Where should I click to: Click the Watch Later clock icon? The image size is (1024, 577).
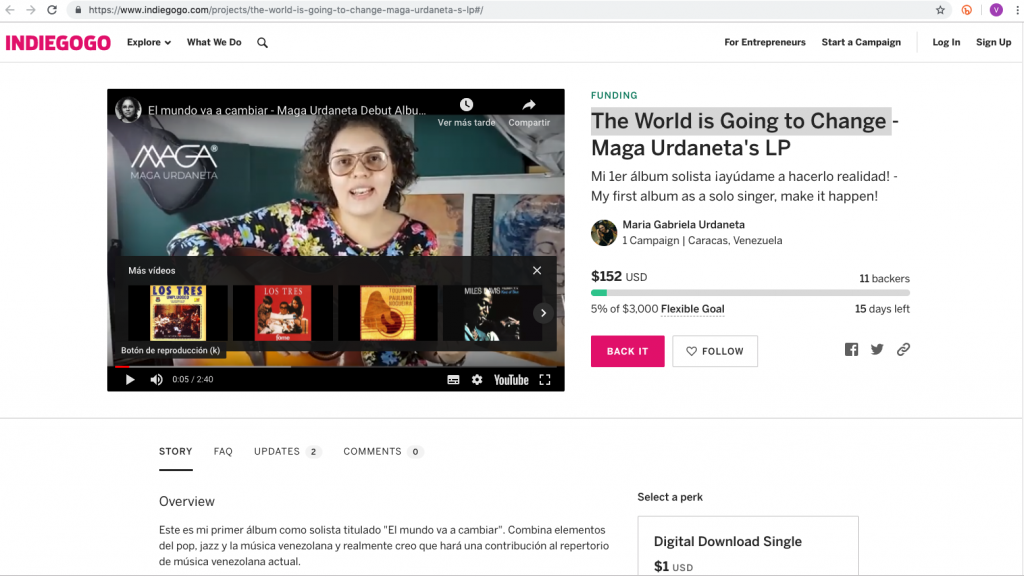pos(466,105)
